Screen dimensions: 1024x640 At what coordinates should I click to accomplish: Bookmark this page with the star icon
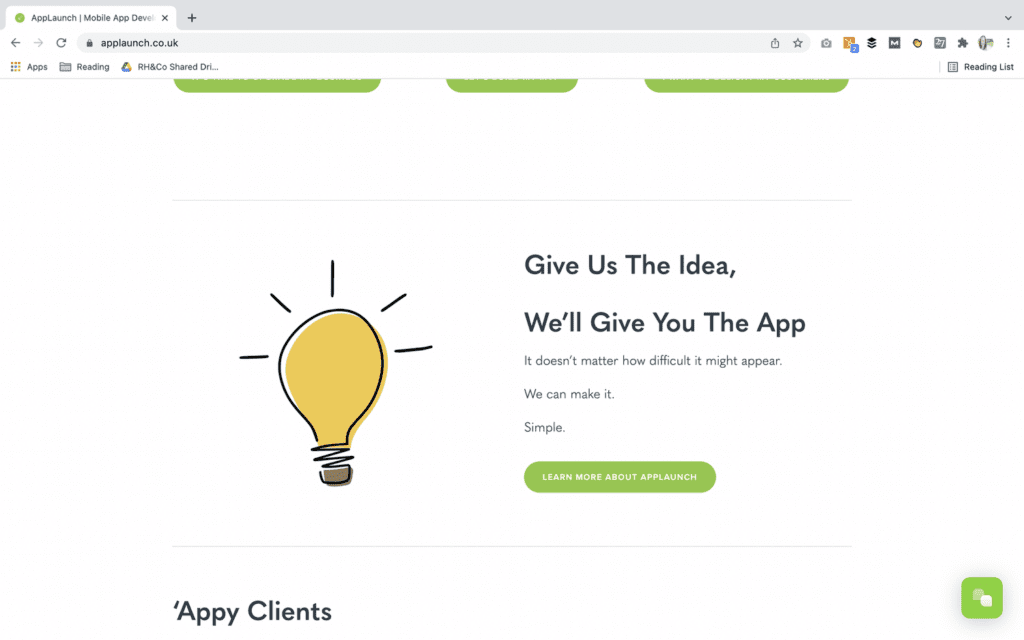coord(797,43)
